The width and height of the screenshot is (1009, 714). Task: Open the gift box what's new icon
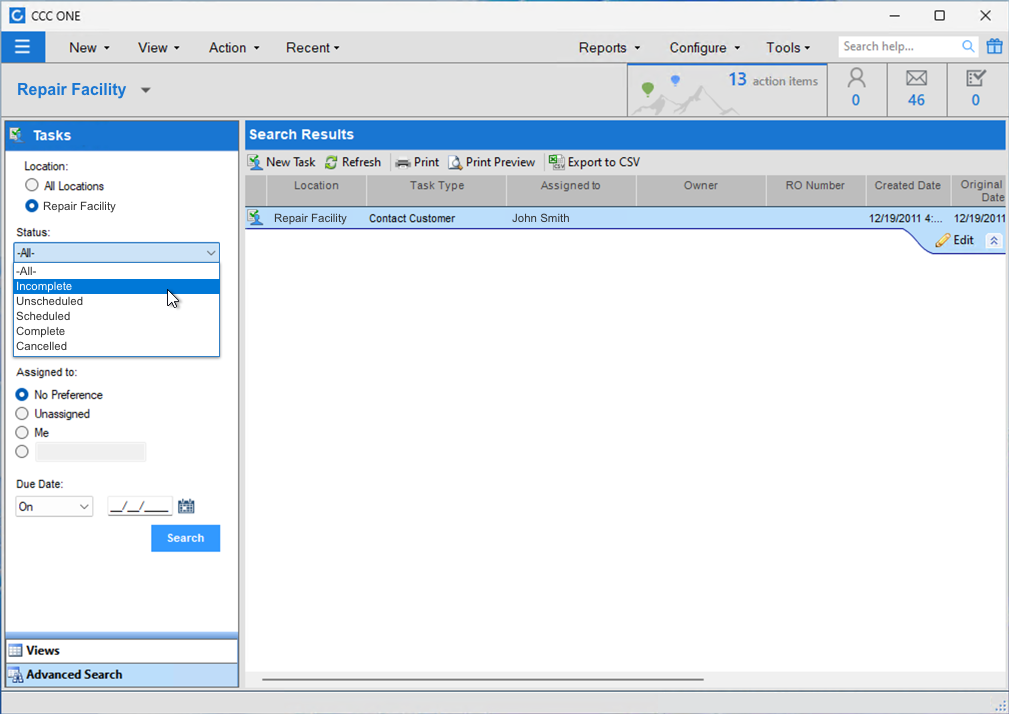tap(994, 46)
